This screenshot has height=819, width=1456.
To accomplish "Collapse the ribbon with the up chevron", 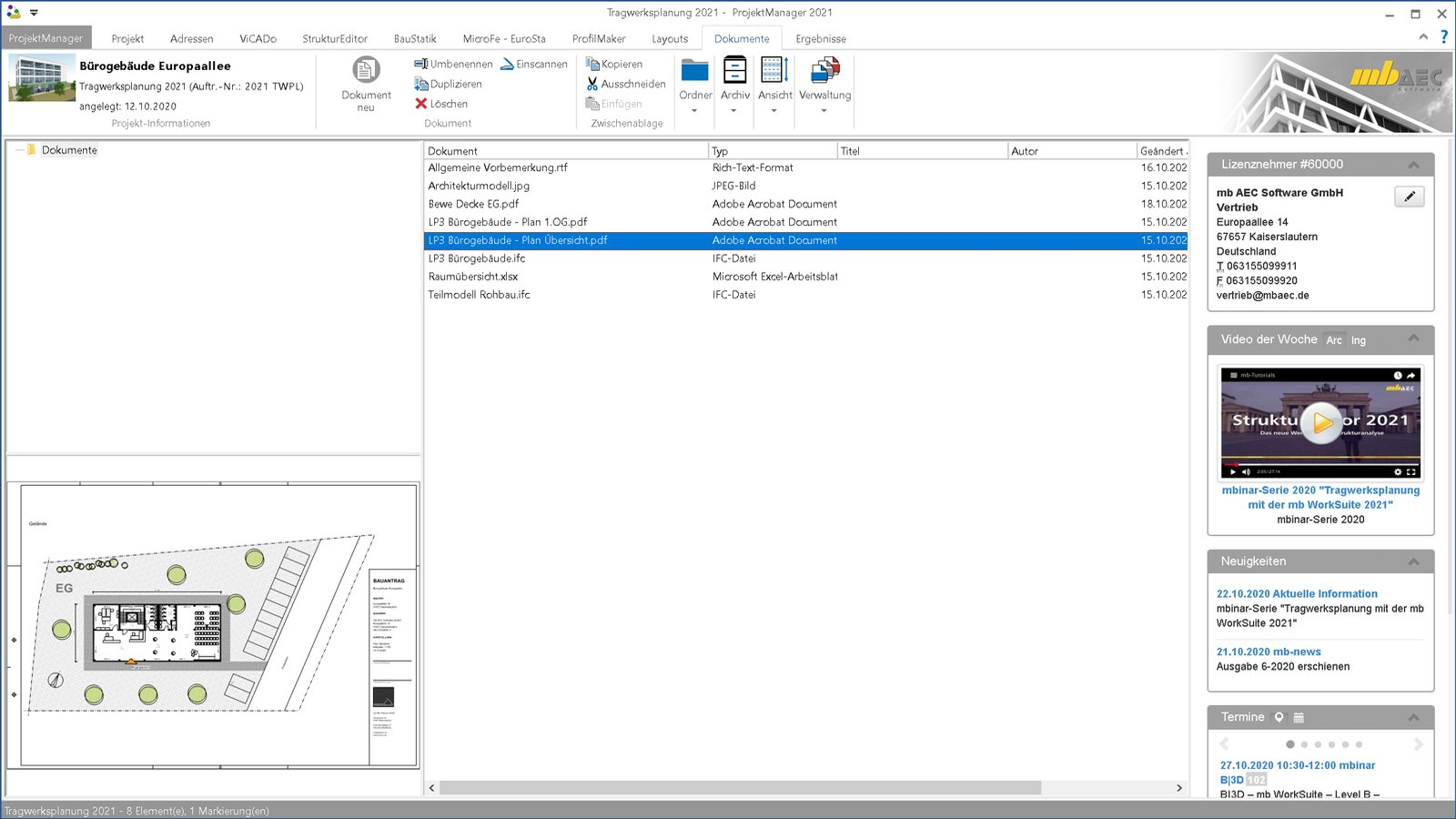I will coord(1423,36).
